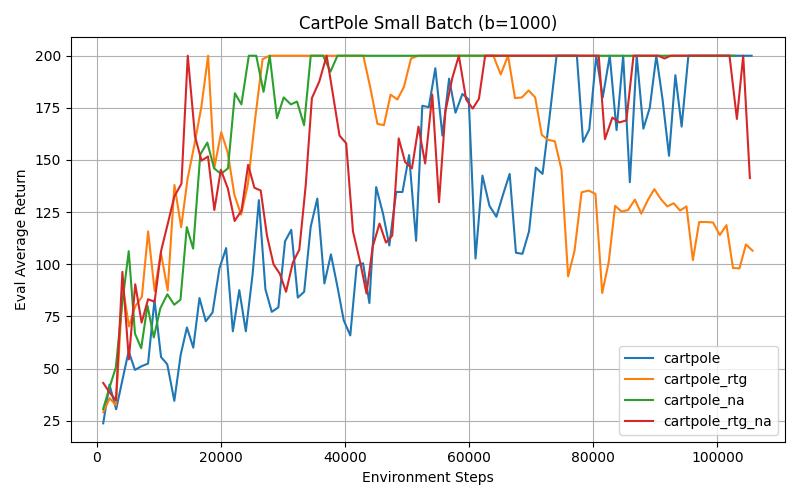
Task: Click the orange line swatch in legend
Action: 639,379
